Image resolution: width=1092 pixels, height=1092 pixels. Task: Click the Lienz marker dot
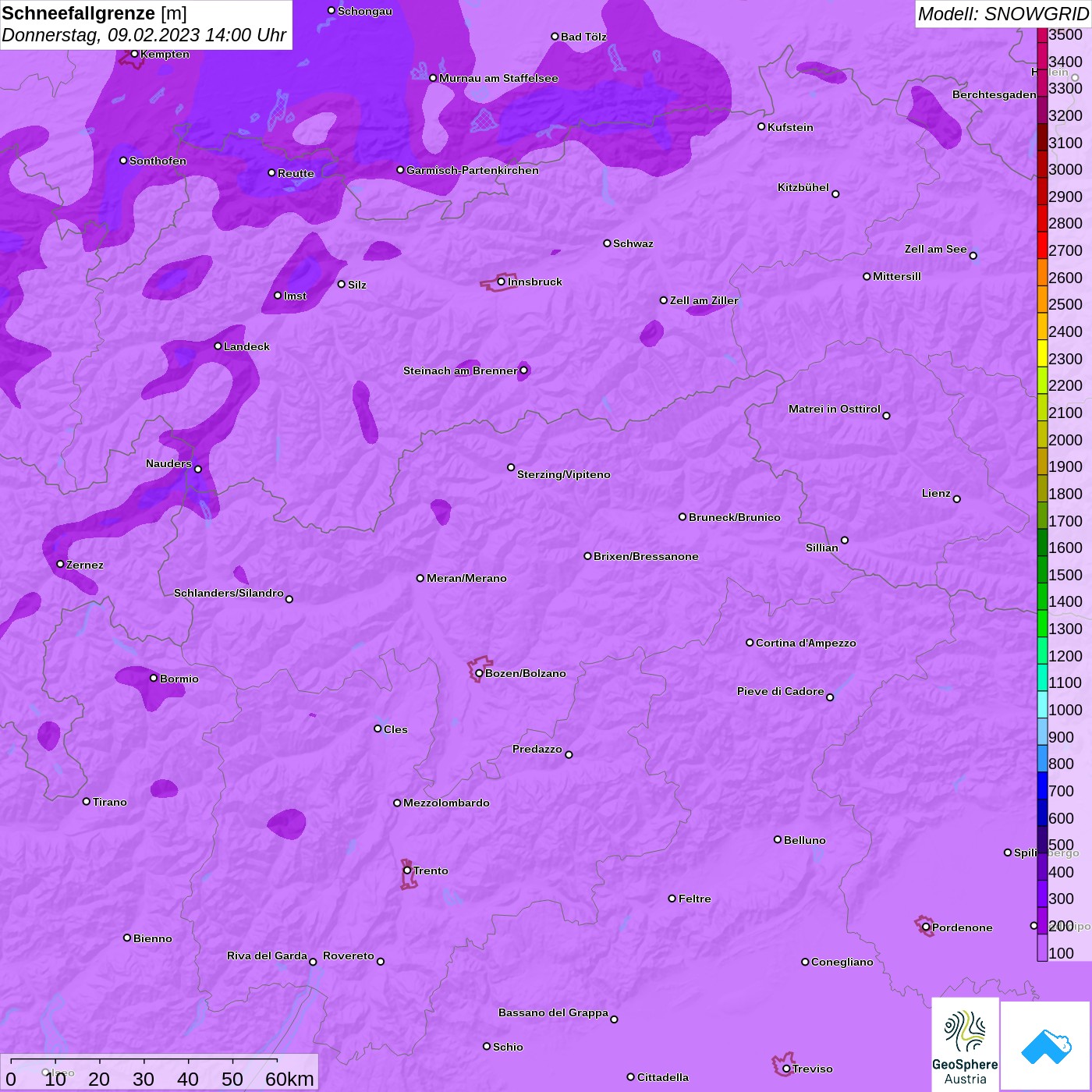point(957,499)
